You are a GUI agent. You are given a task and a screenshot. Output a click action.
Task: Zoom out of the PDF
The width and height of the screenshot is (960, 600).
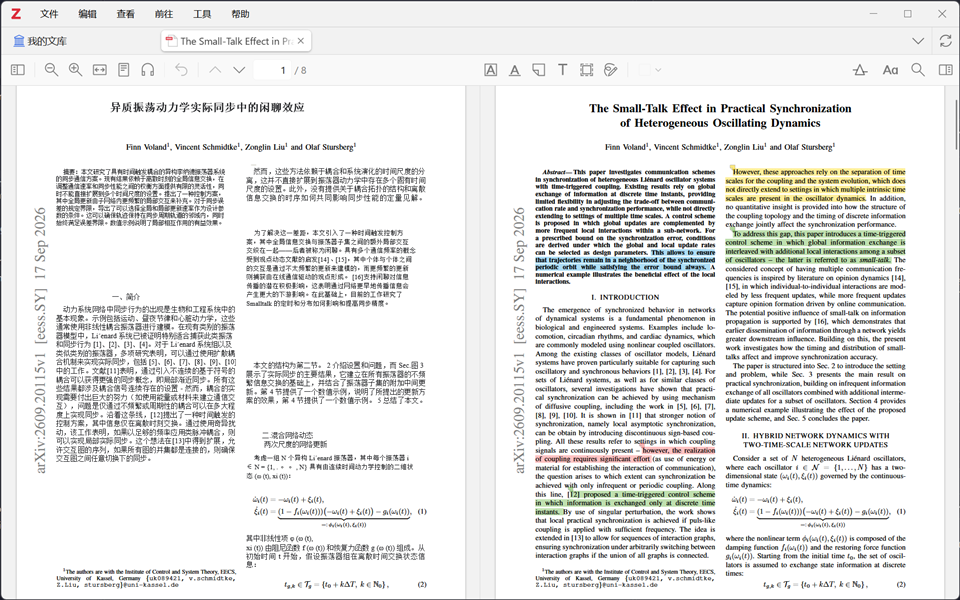(51, 70)
